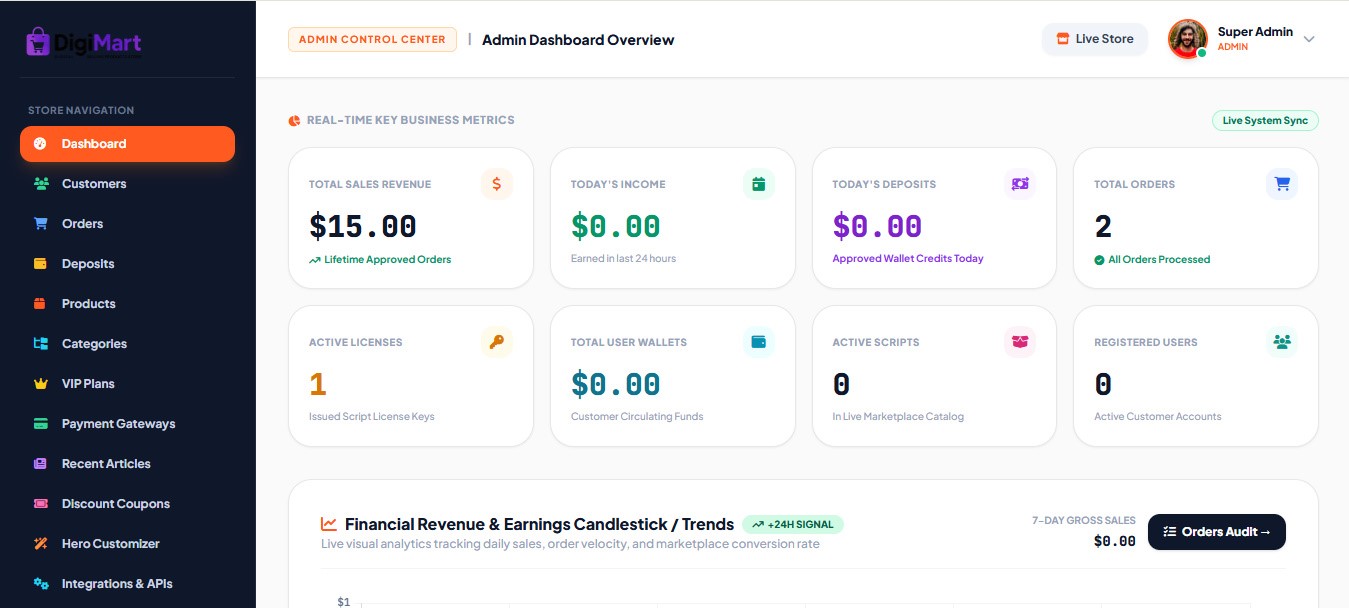Click the cart icon on Total Orders card
The width and height of the screenshot is (1349, 608).
tap(1282, 184)
